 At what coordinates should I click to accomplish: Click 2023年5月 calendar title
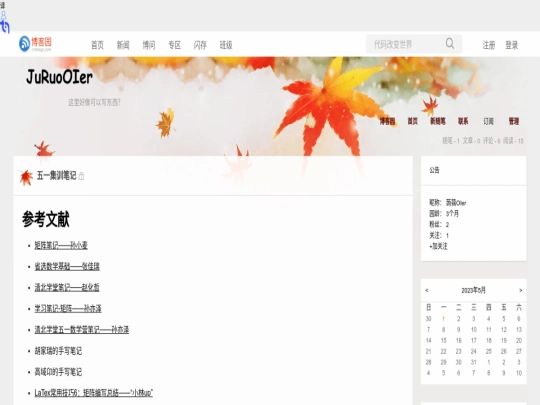point(474,290)
